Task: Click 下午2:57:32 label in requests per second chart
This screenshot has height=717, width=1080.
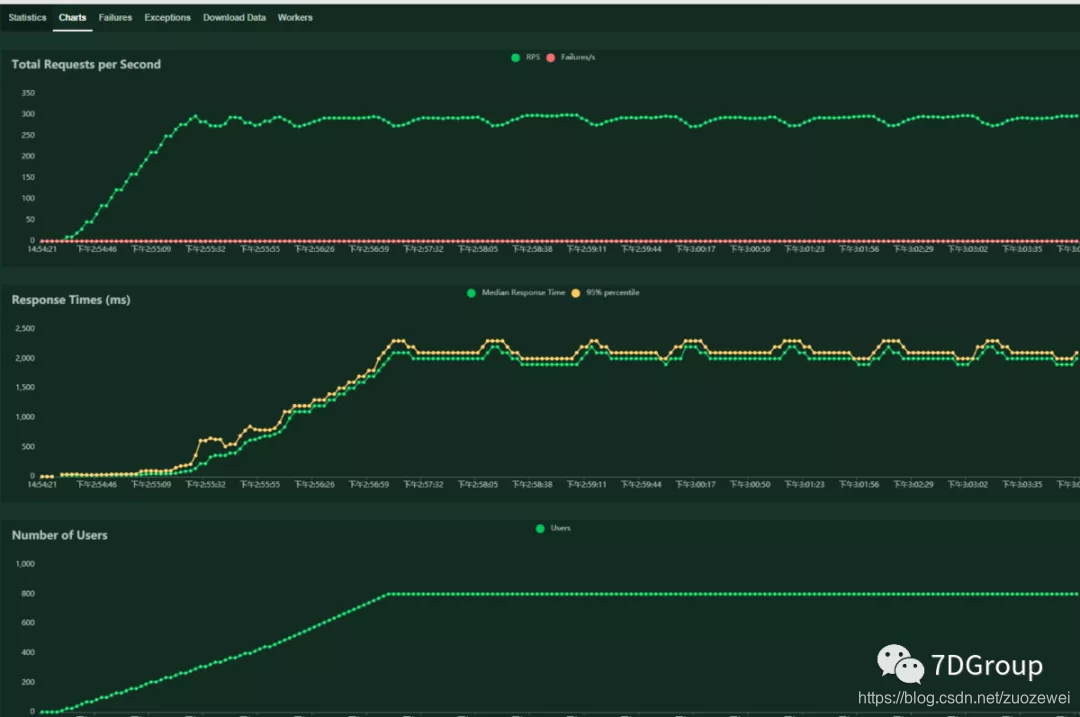Action: click(x=424, y=249)
